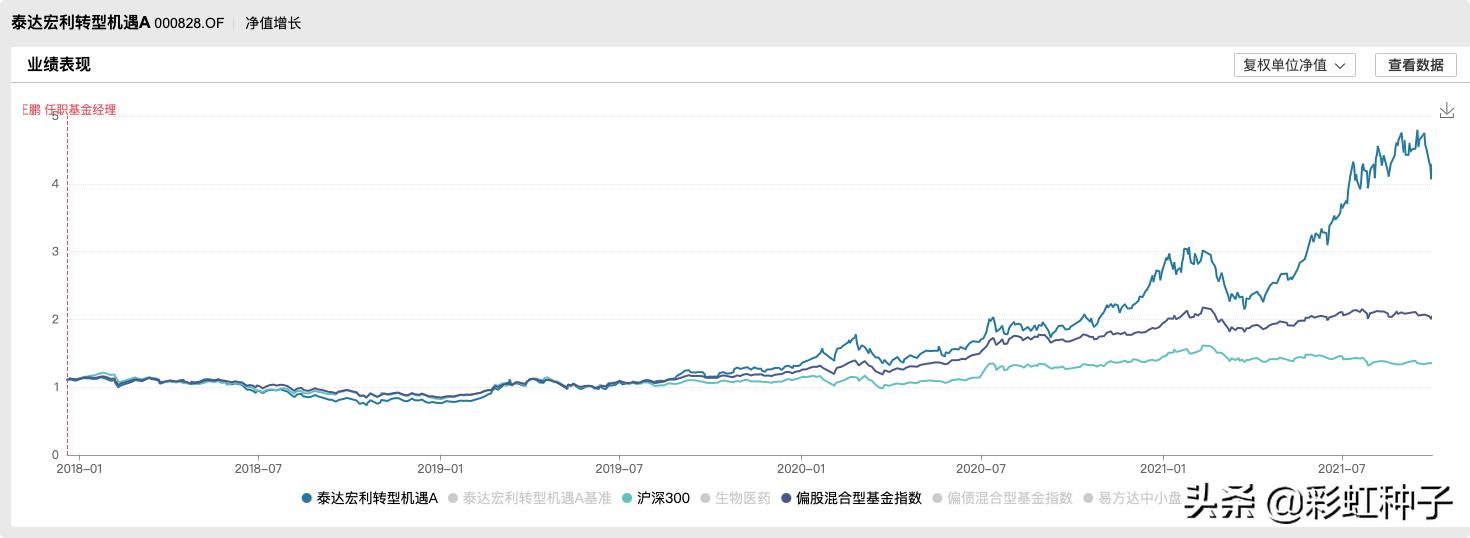Click the 任职基金经理 red marker label
The width and height of the screenshot is (1470, 538).
[x=70, y=110]
